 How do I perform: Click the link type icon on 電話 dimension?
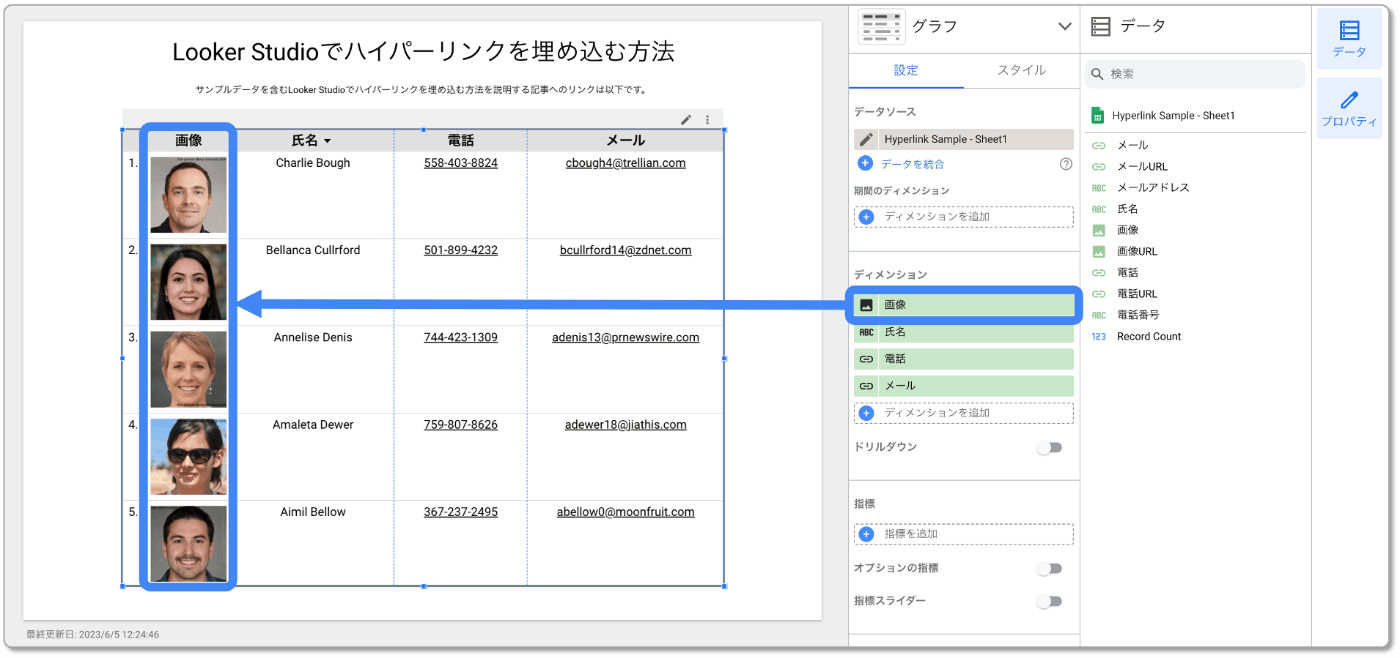tap(866, 359)
